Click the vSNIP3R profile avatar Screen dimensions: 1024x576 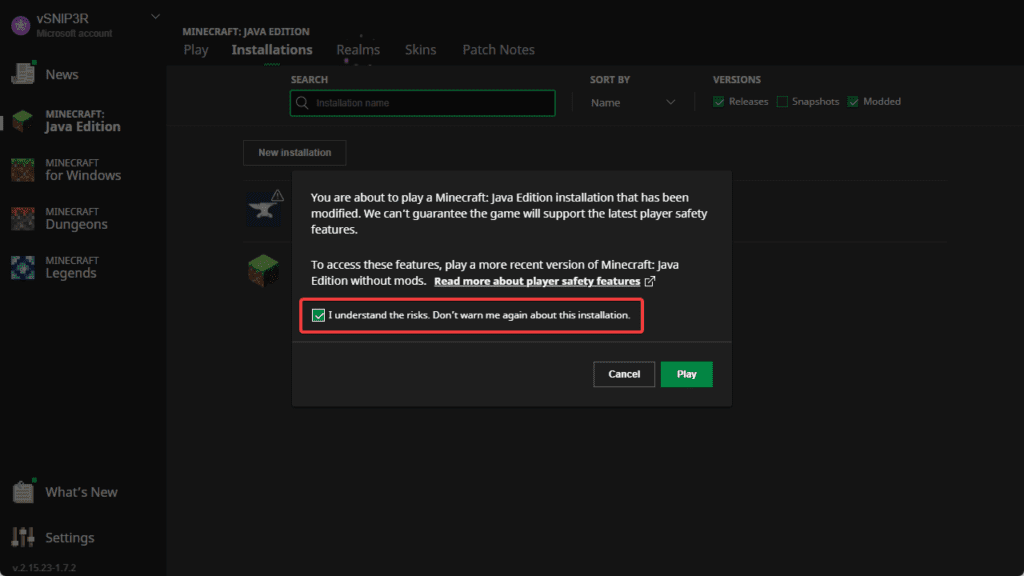point(19,25)
